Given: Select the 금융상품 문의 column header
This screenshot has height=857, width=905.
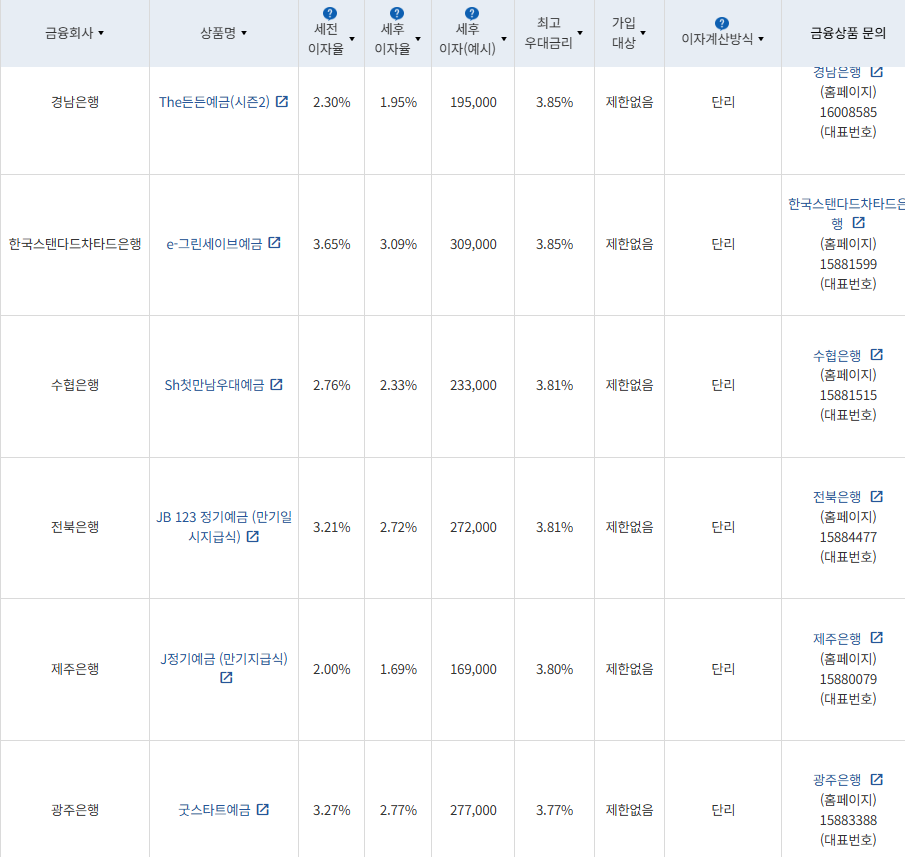Looking at the screenshot, I should tap(848, 33).
